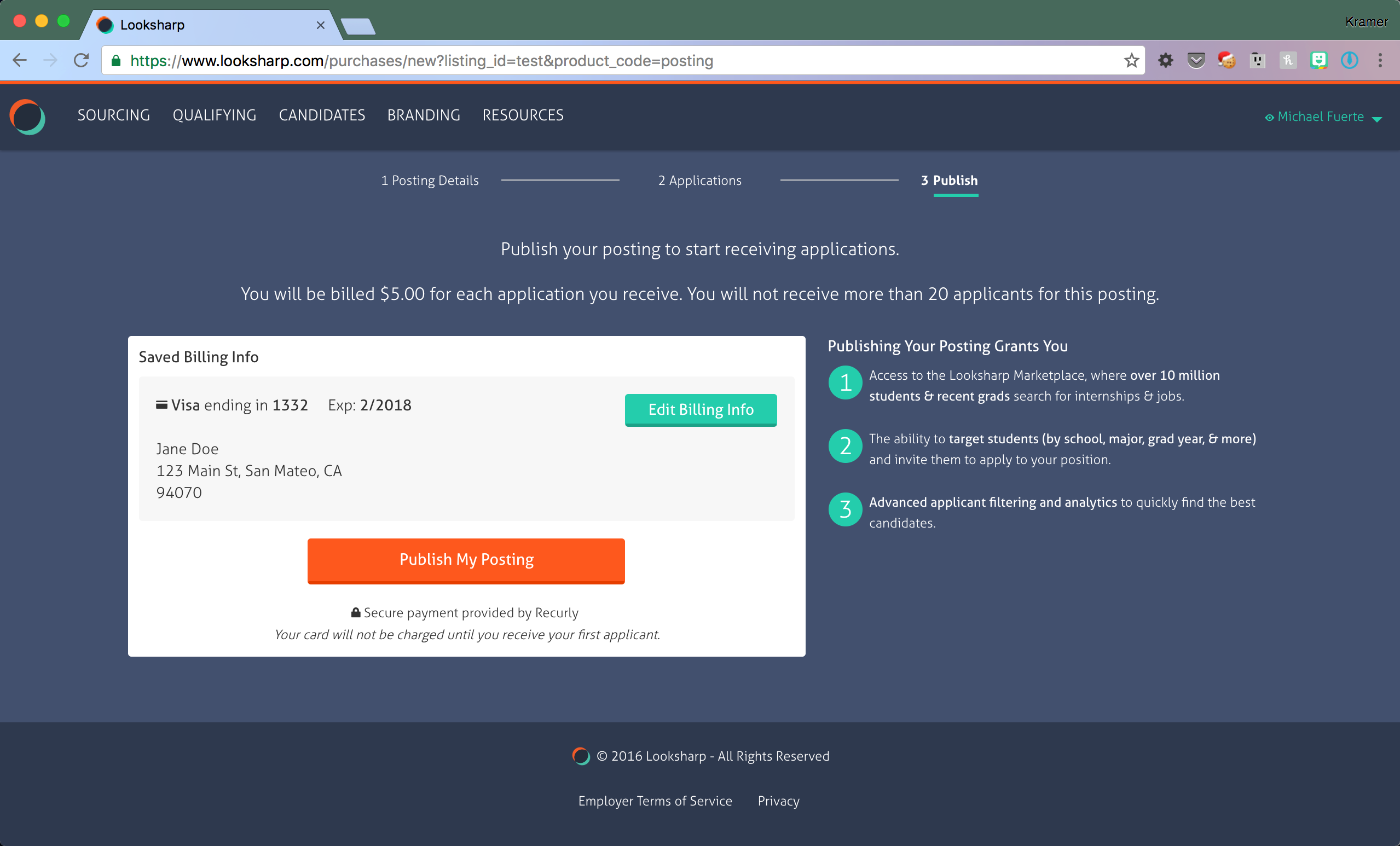Screen dimensions: 1400x846
Task: Click 'Your card will not be charged' note
Action: click(x=466, y=635)
